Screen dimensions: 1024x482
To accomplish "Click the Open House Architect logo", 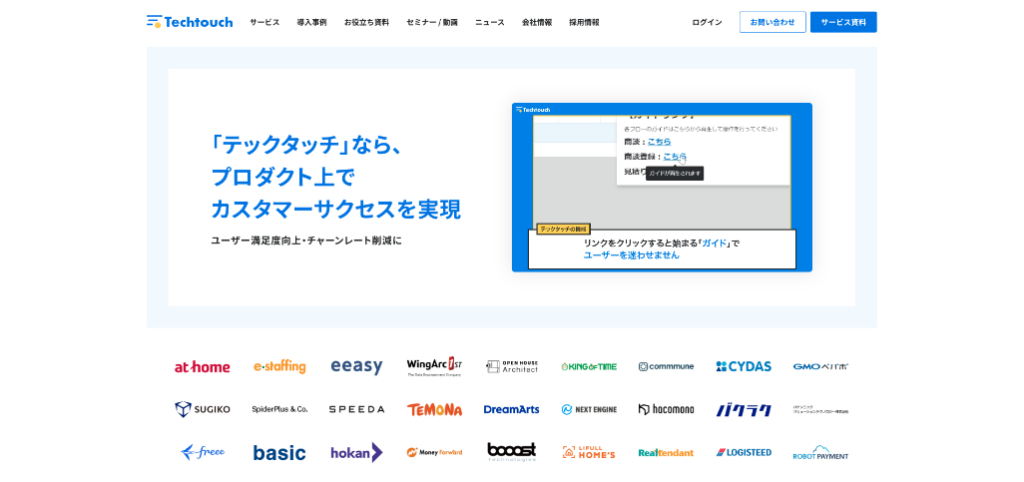I will click(512, 366).
